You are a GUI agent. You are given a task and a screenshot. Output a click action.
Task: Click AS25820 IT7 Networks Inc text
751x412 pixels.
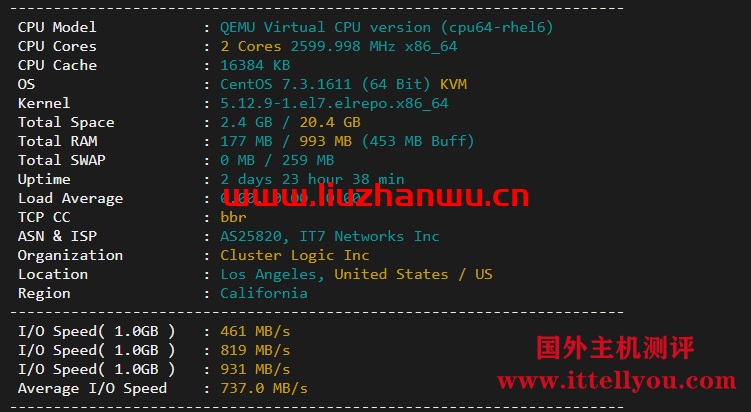coord(330,236)
